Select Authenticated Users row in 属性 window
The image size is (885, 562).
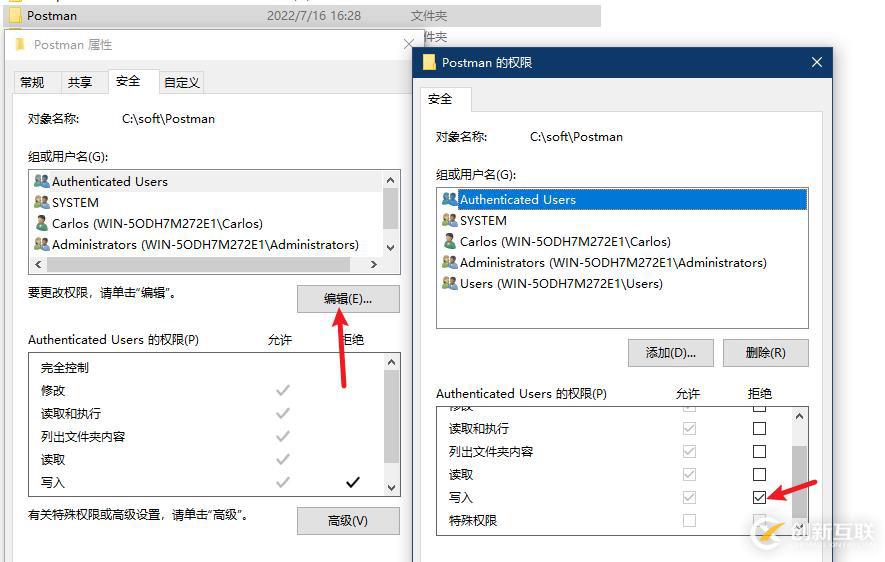[x=207, y=181]
